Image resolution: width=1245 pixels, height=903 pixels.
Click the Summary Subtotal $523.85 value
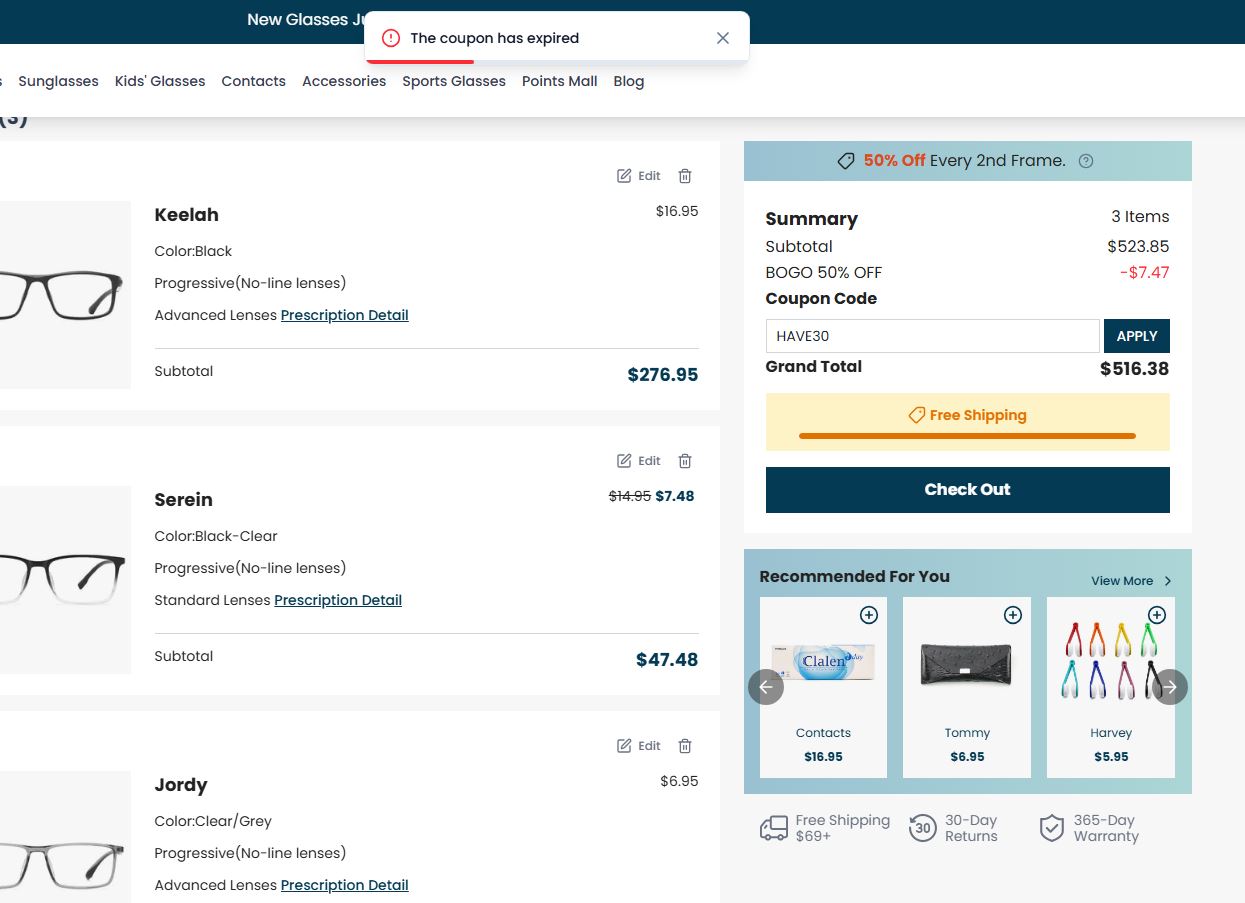(1138, 246)
